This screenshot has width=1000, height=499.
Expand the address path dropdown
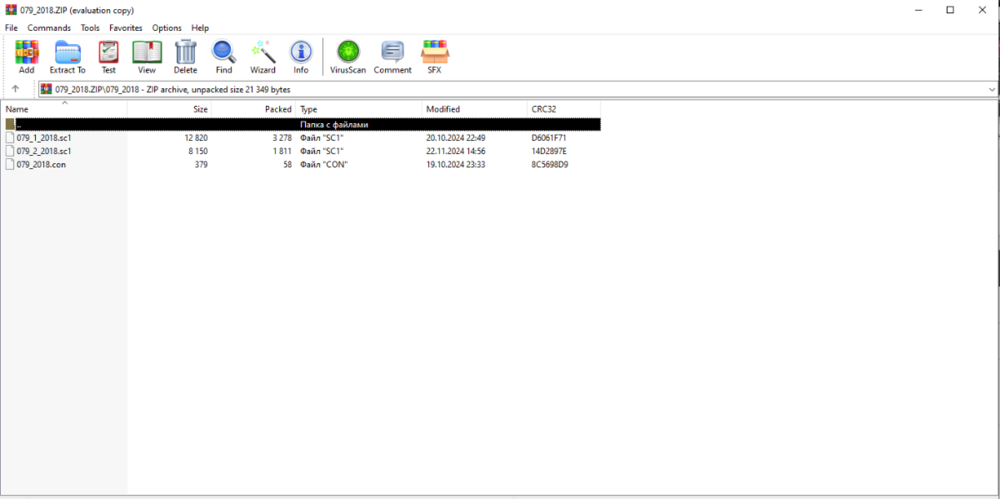[990, 89]
